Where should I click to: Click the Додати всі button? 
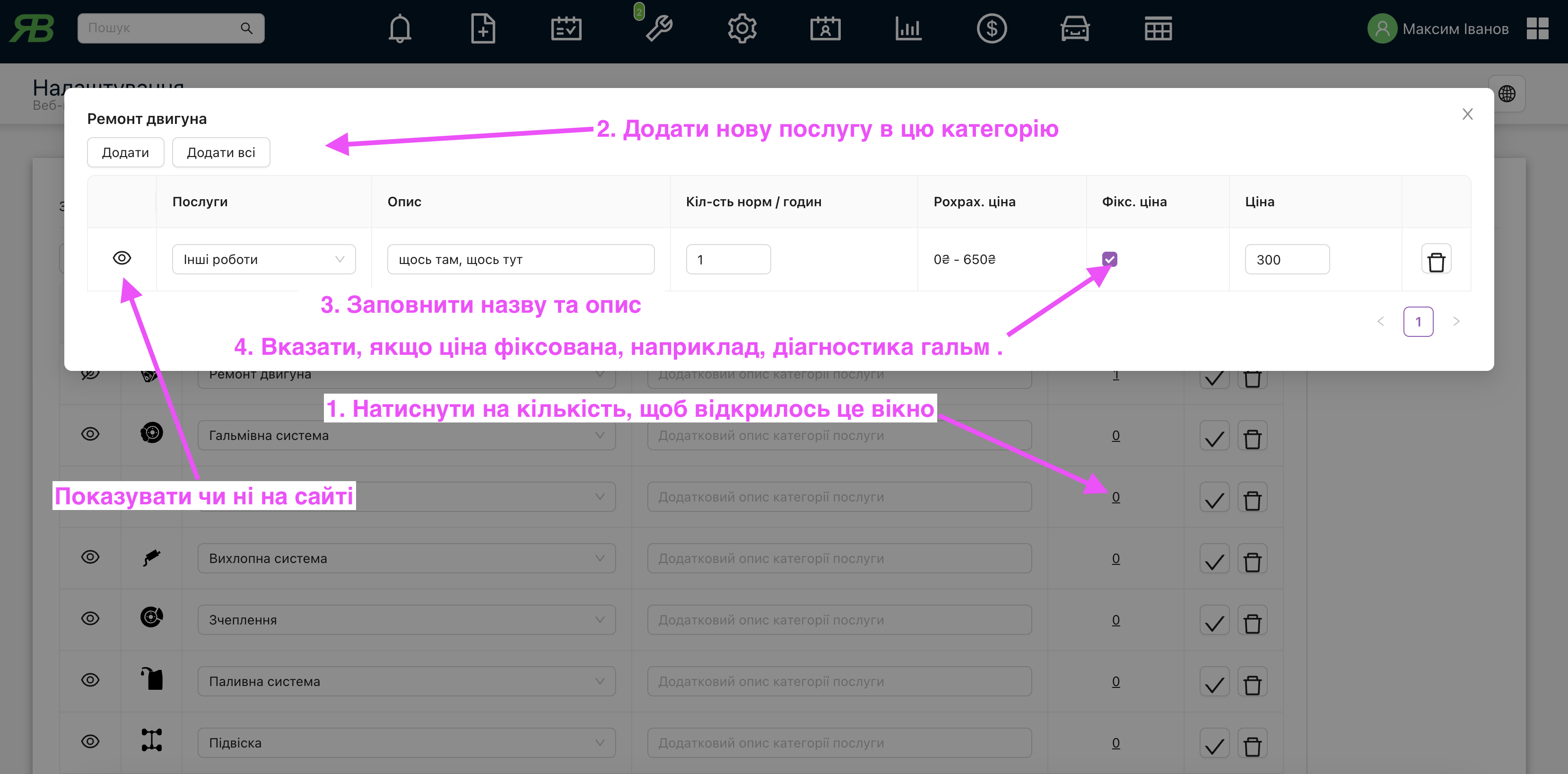point(220,152)
